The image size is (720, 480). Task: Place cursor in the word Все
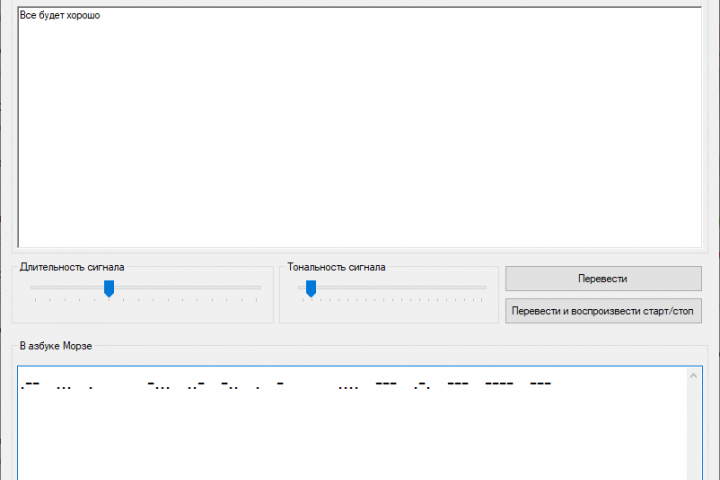point(28,15)
